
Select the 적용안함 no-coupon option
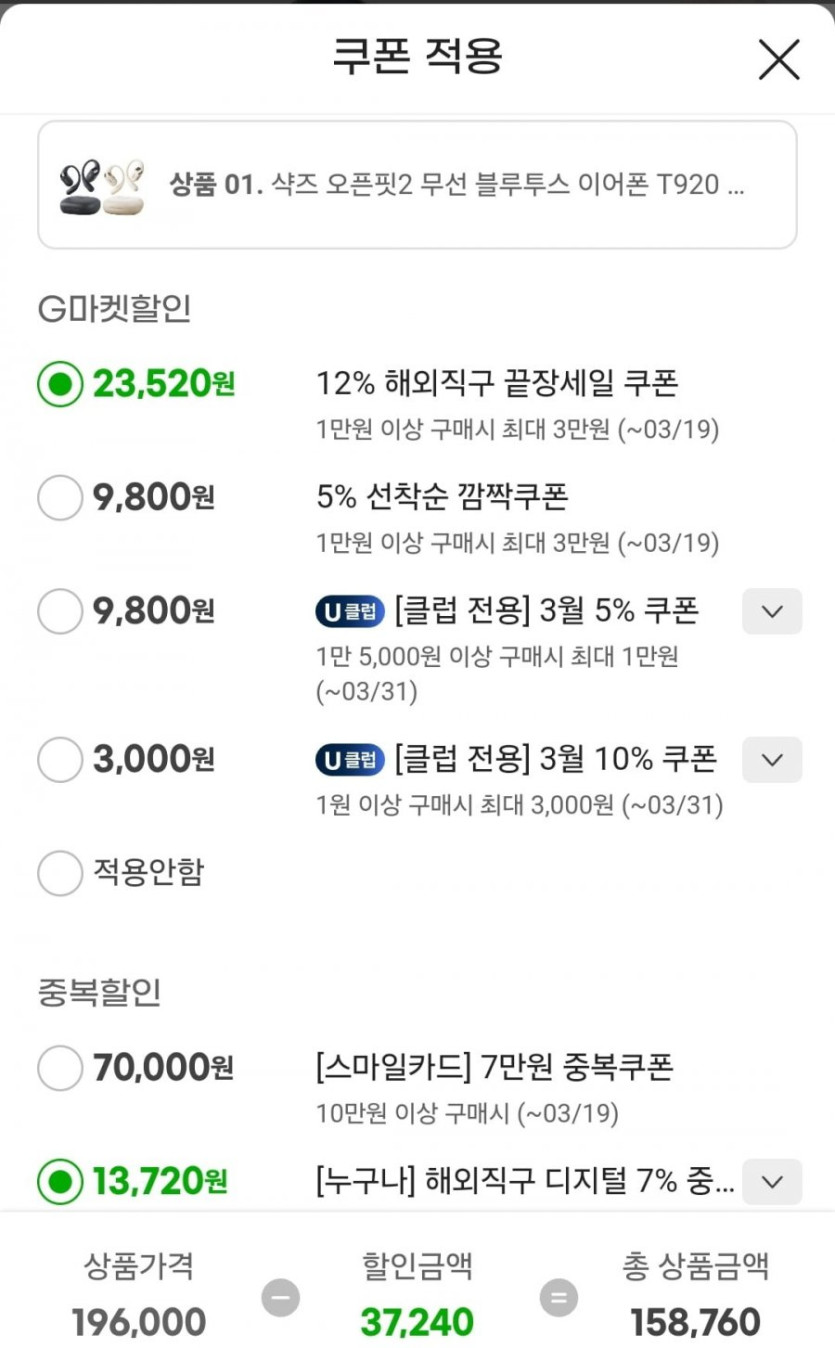60,873
